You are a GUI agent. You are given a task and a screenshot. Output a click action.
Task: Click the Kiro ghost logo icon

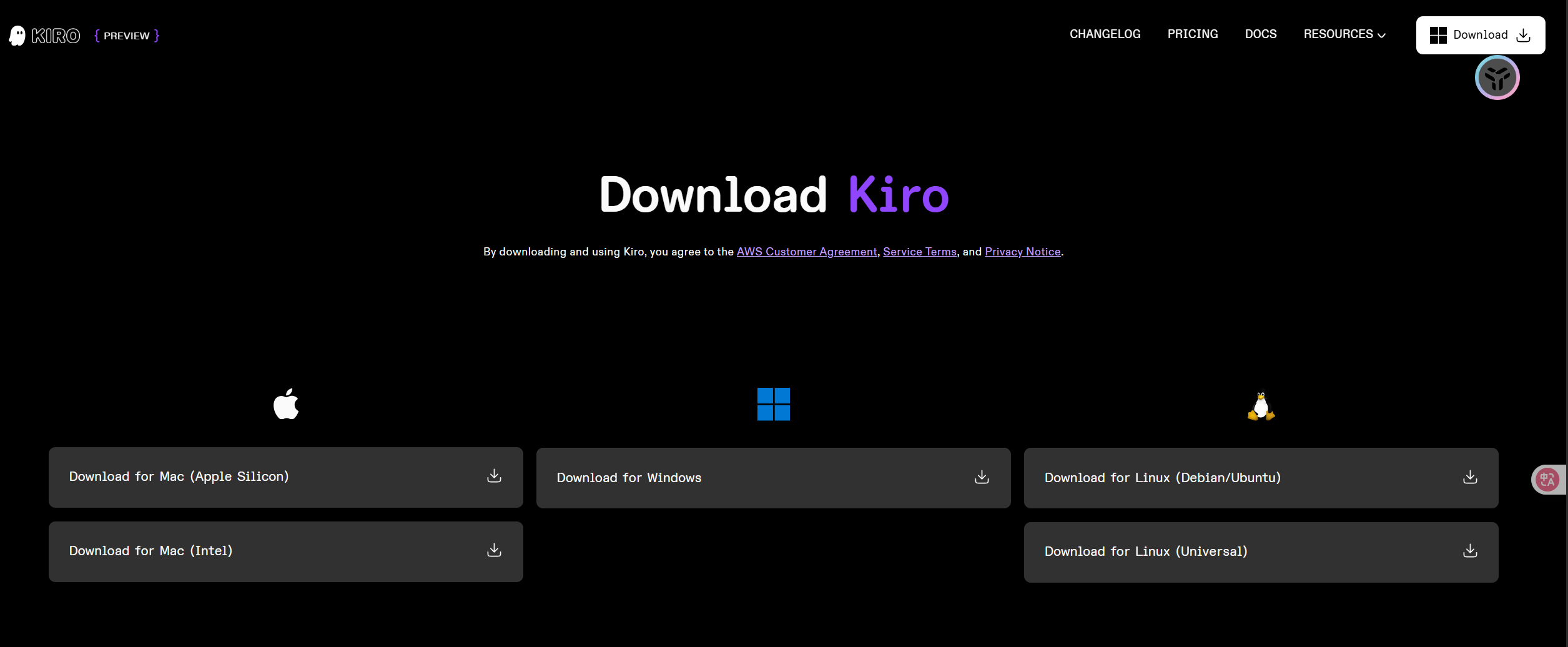tap(17, 36)
